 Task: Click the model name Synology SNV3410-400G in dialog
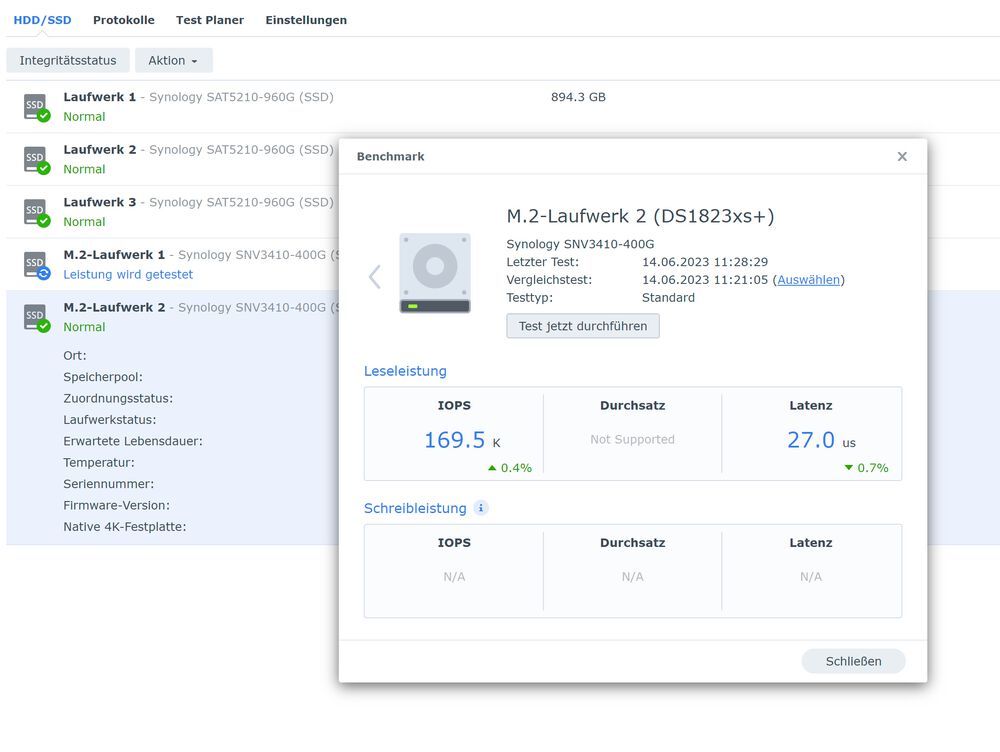pos(580,244)
